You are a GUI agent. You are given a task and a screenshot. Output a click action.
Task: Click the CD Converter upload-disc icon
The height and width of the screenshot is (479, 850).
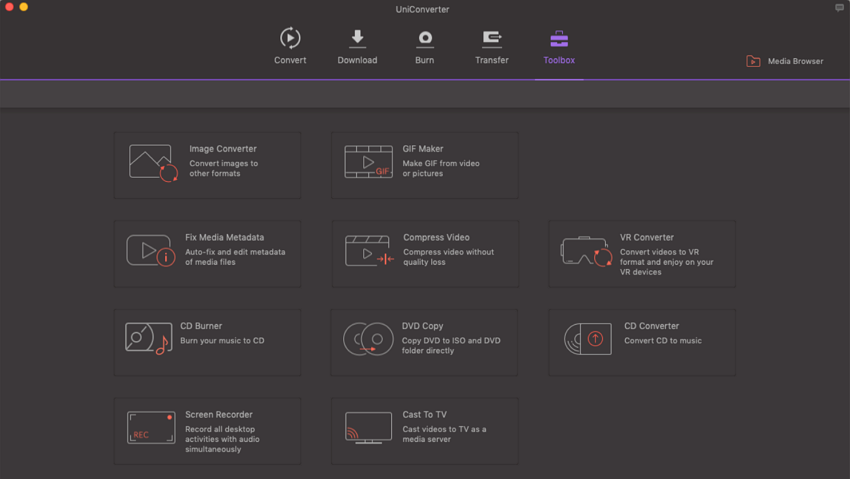pyautogui.click(x=588, y=339)
